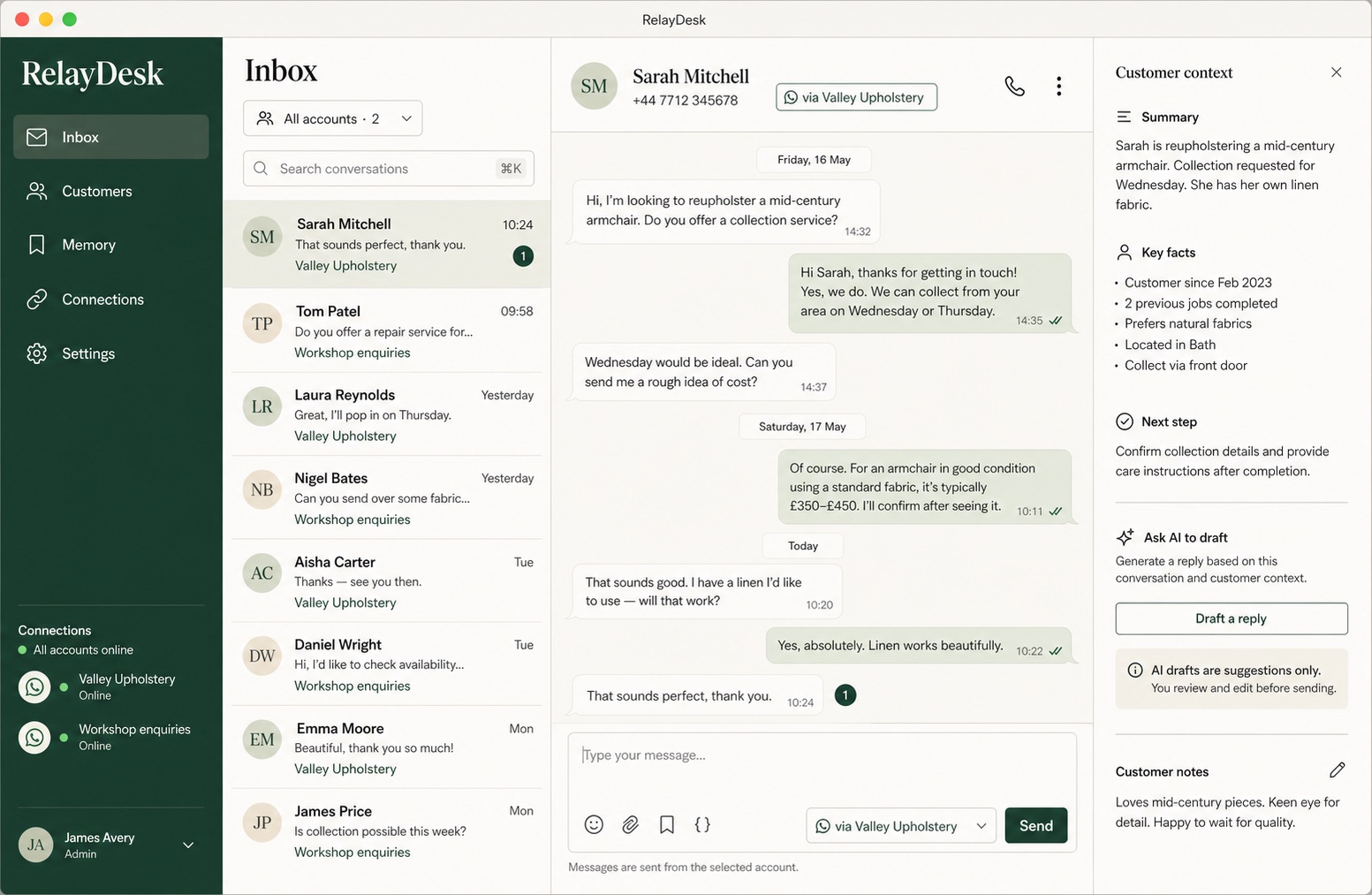Select the Nigel Bates conversation
This screenshot has height=895, width=1372.
(387, 497)
